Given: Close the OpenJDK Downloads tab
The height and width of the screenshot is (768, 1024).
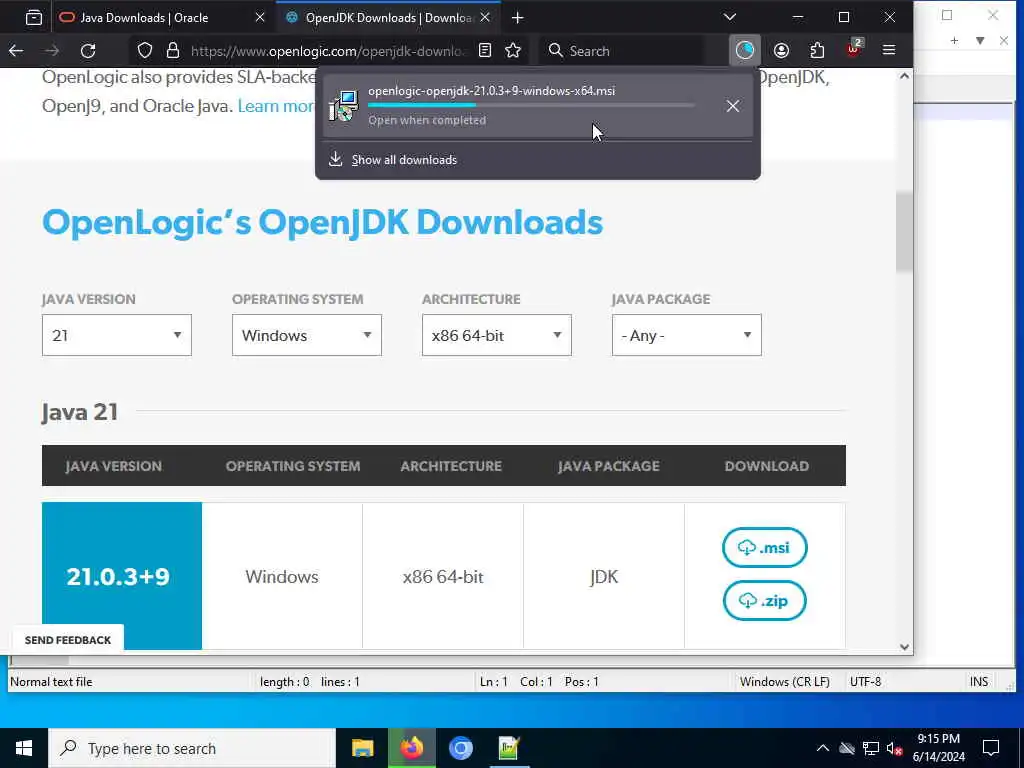Looking at the screenshot, I should point(485,18).
